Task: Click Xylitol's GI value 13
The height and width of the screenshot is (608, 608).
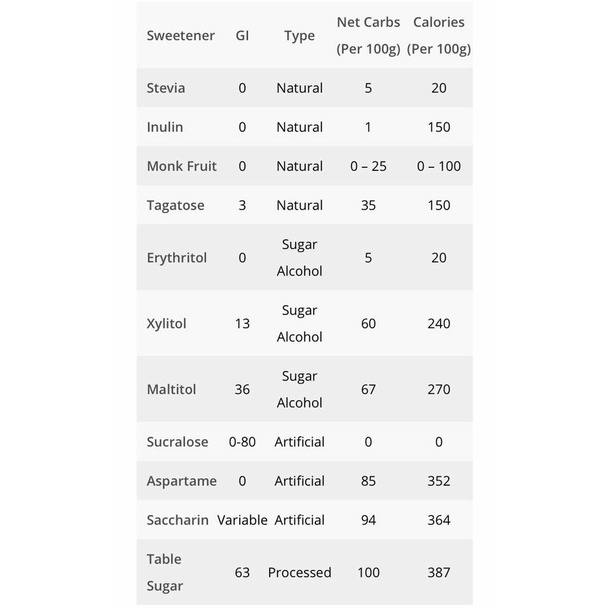Action: click(242, 324)
